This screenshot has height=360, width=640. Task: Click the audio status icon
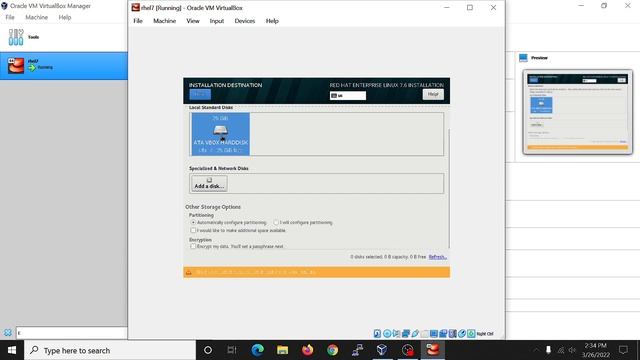pyautogui.click(x=396, y=333)
